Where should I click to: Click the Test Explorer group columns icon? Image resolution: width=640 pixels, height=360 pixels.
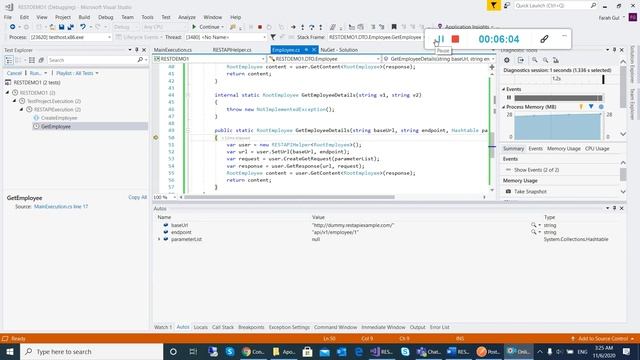point(31,60)
